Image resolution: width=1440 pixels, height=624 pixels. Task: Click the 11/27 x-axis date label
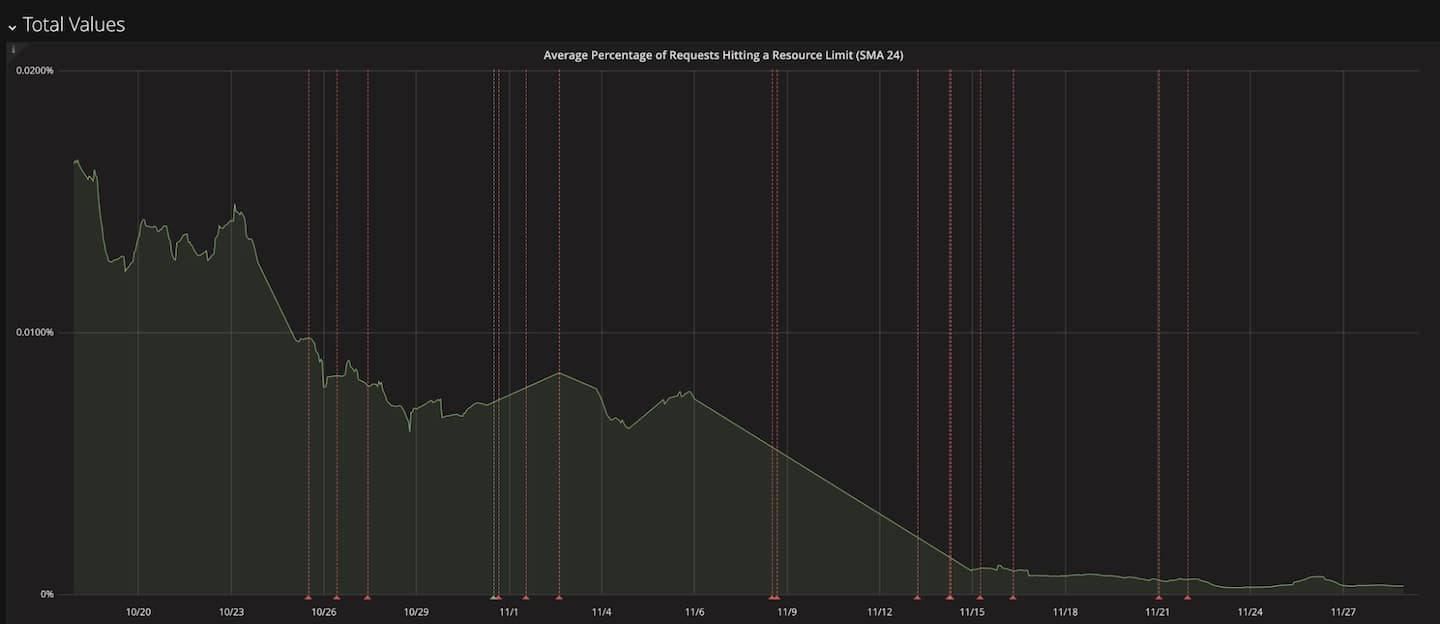(1343, 611)
